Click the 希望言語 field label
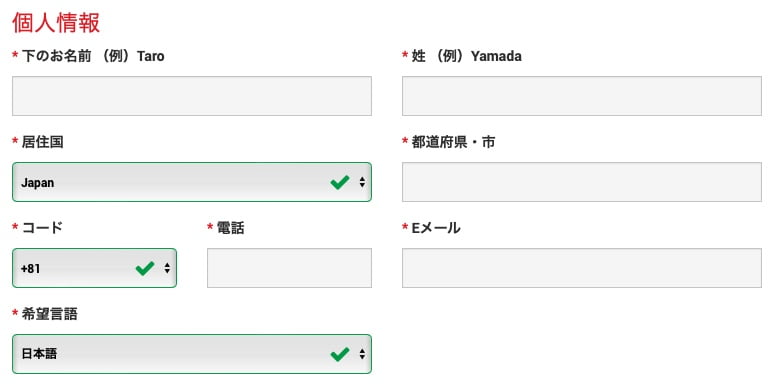This screenshot has width=782, height=390. [x=49, y=314]
